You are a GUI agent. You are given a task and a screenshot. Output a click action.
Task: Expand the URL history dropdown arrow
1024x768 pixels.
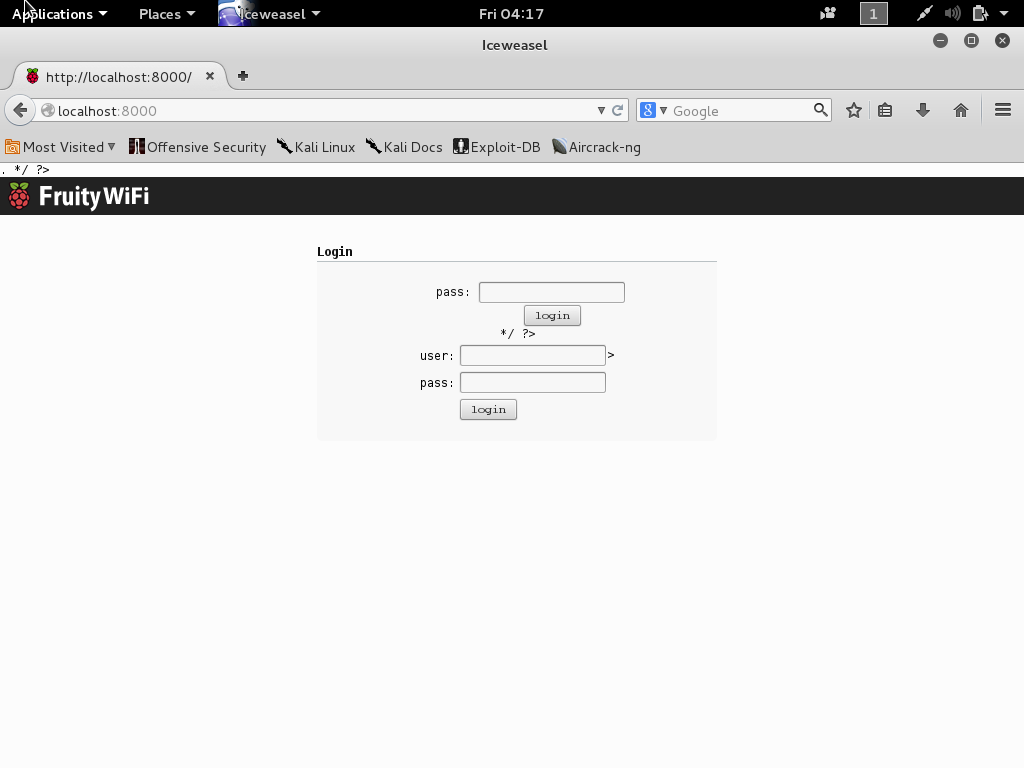click(x=601, y=111)
